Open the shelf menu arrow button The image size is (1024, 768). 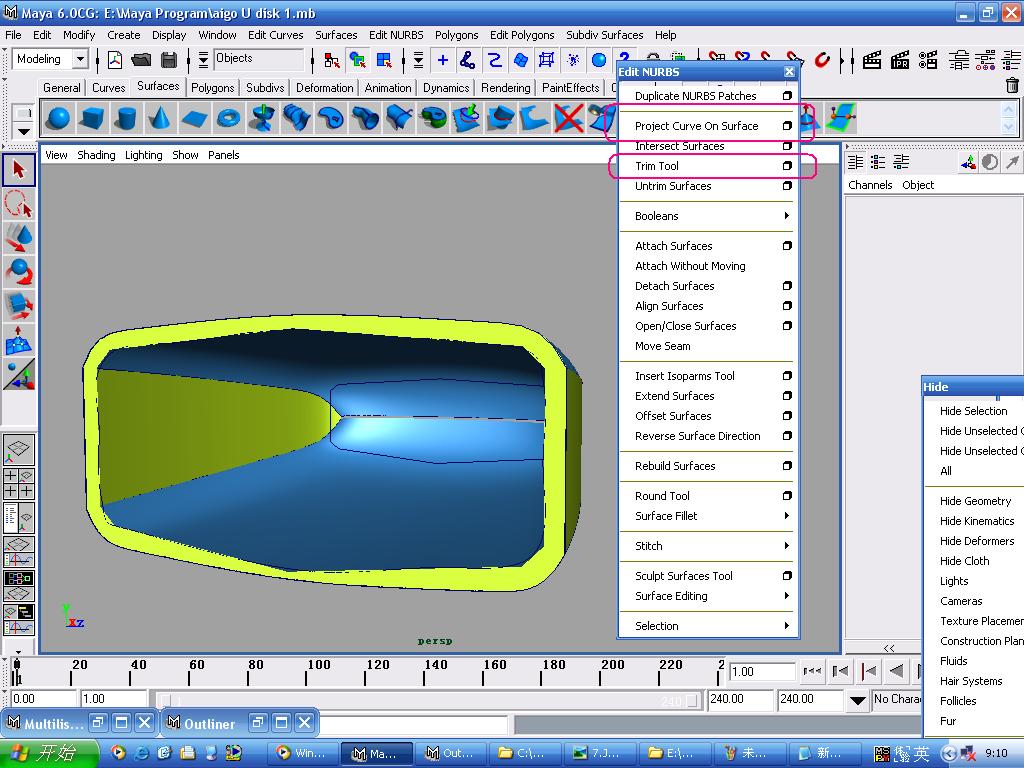click(x=24, y=131)
